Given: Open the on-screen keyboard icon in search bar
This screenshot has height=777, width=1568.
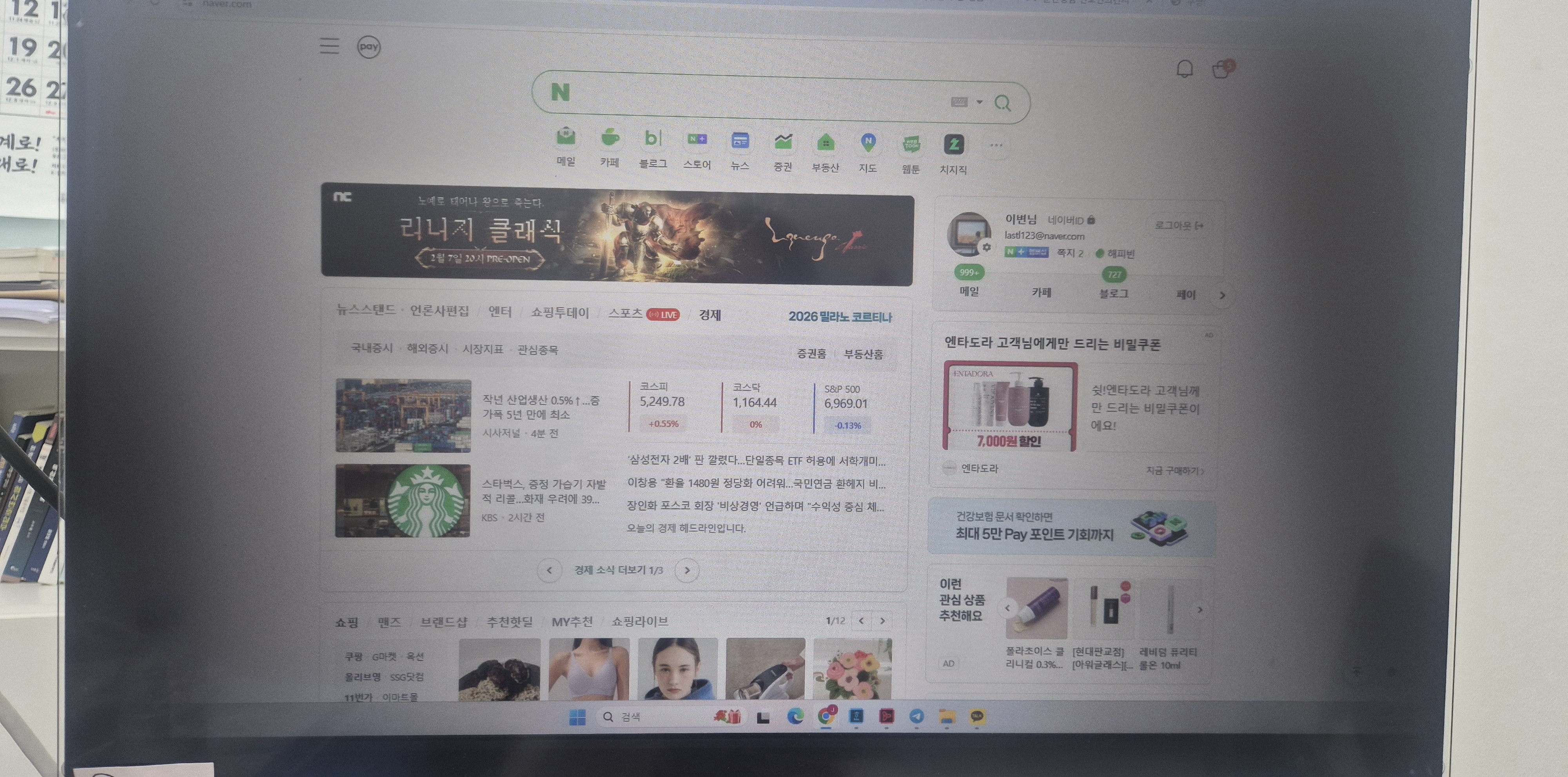Looking at the screenshot, I should click(x=959, y=102).
